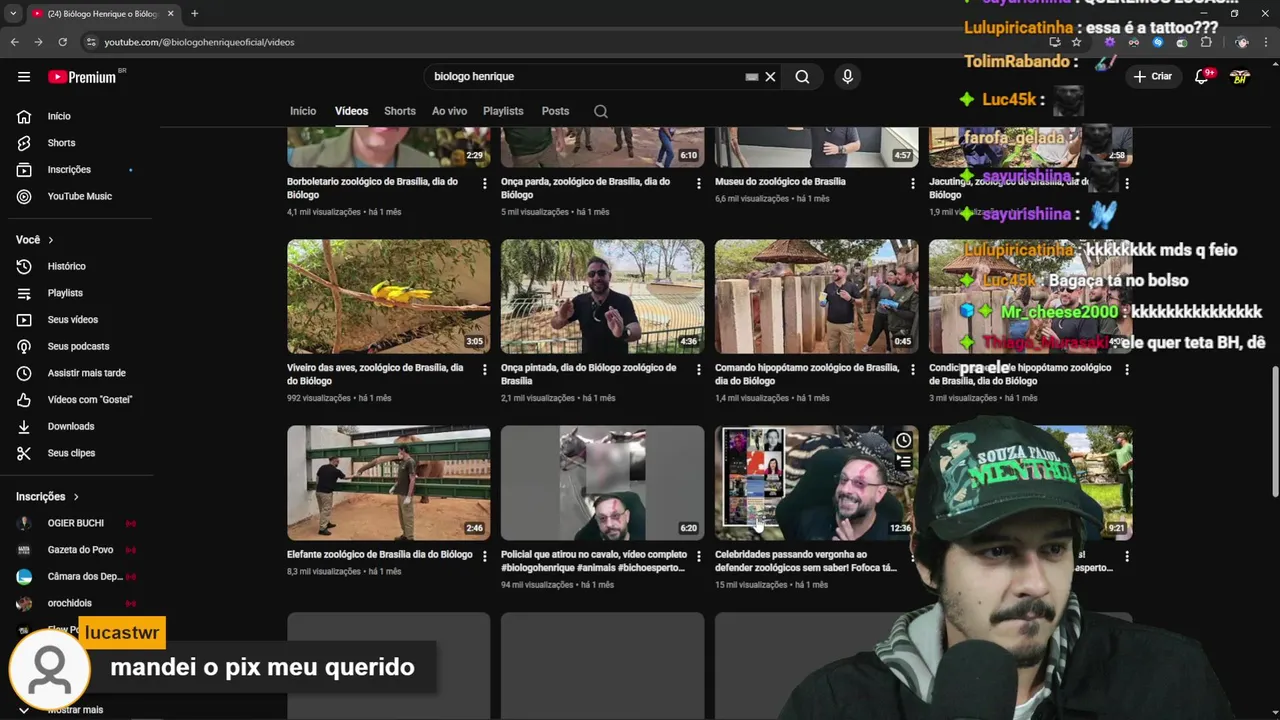Screen dimensions: 1280x720
Task: Open options for Borboletario zoológico video
Action: click(485, 184)
